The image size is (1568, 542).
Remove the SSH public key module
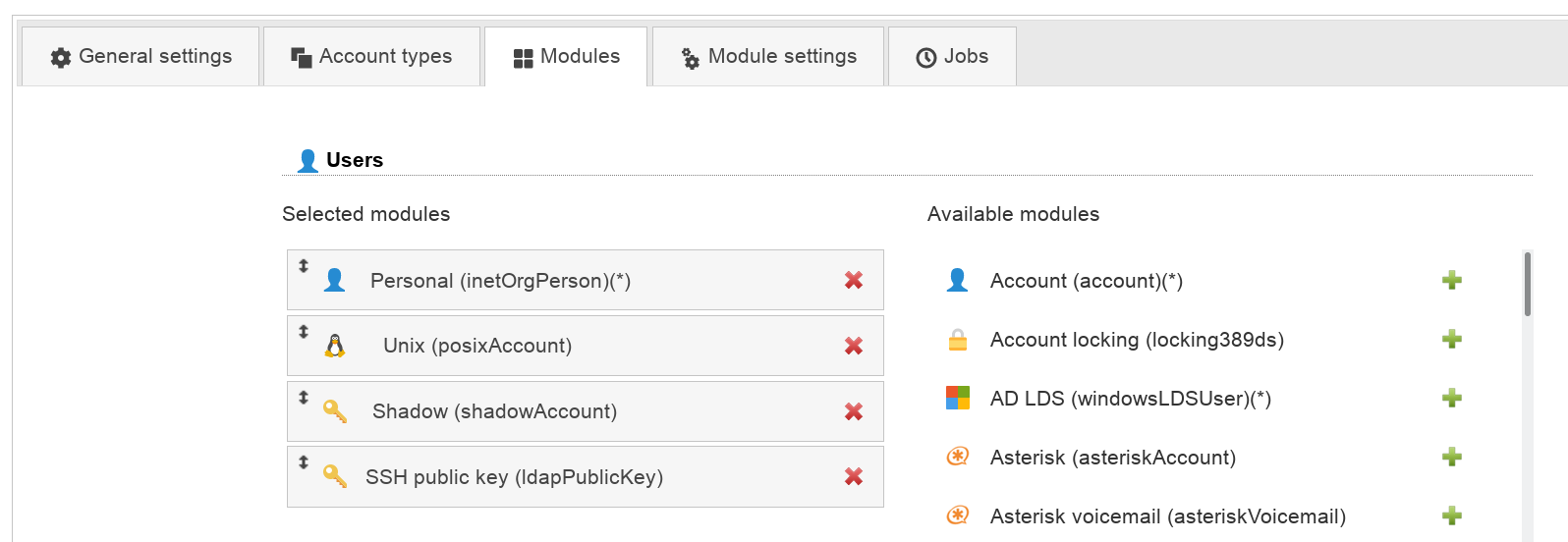853,477
